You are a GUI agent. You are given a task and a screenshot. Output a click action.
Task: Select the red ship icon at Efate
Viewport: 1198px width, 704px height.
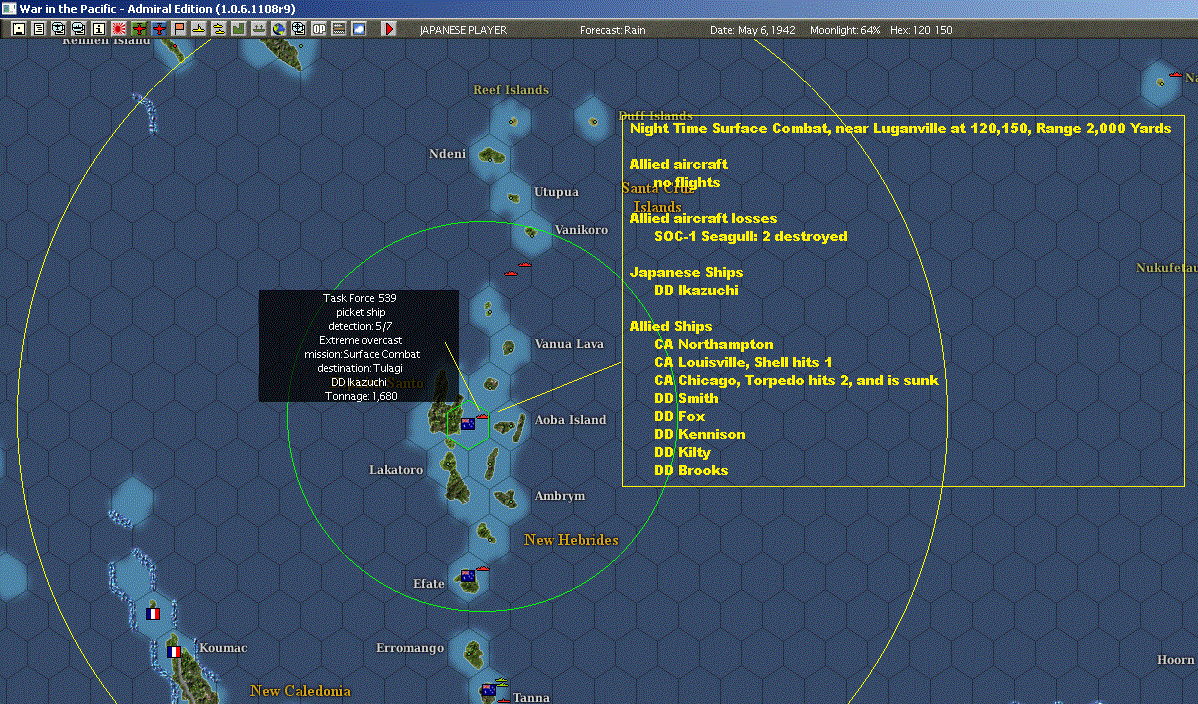pos(482,569)
